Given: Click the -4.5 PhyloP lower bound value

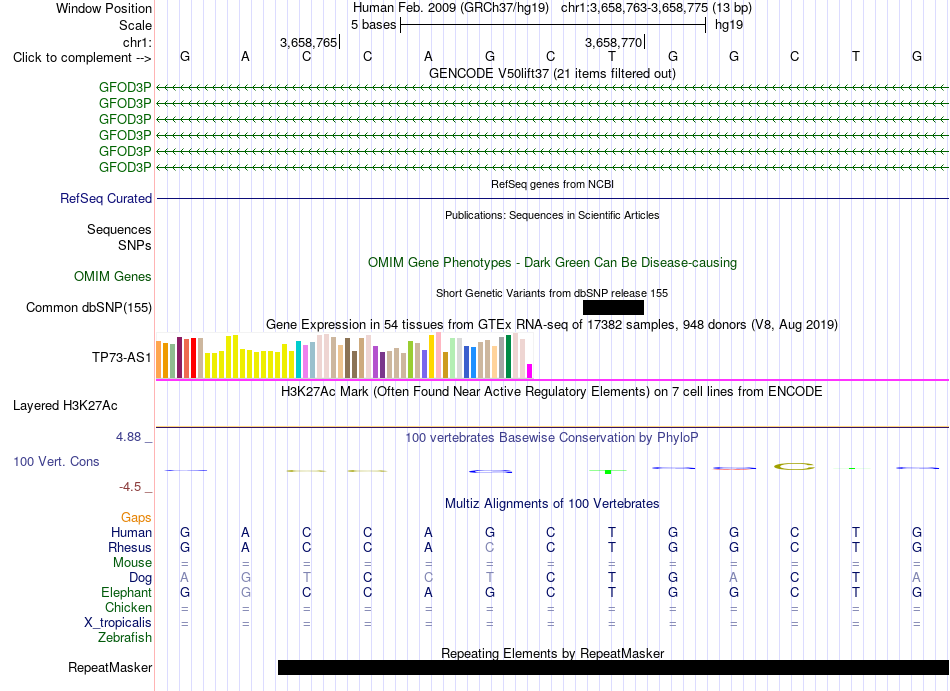Looking at the screenshot, I should click(x=130, y=487).
